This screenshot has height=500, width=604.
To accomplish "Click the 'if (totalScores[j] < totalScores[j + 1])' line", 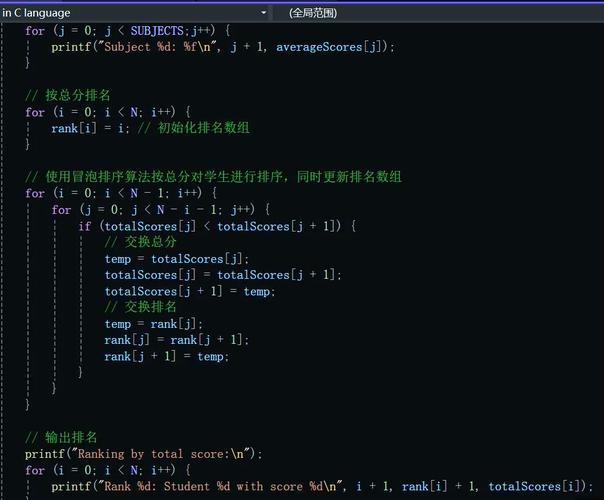I will coord(217,226).
